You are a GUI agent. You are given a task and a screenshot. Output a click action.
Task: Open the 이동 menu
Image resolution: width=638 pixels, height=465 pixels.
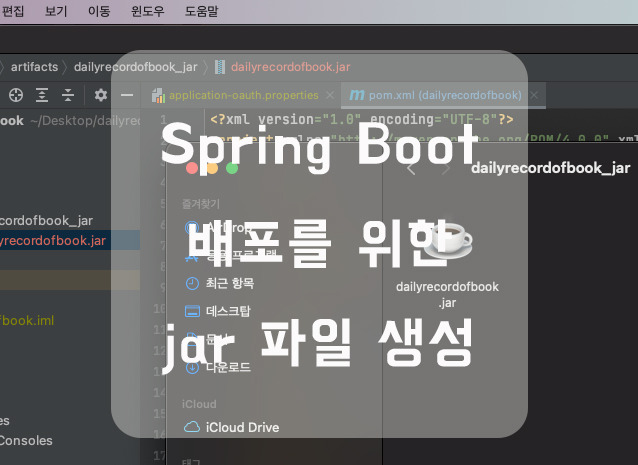click(99, 11)
